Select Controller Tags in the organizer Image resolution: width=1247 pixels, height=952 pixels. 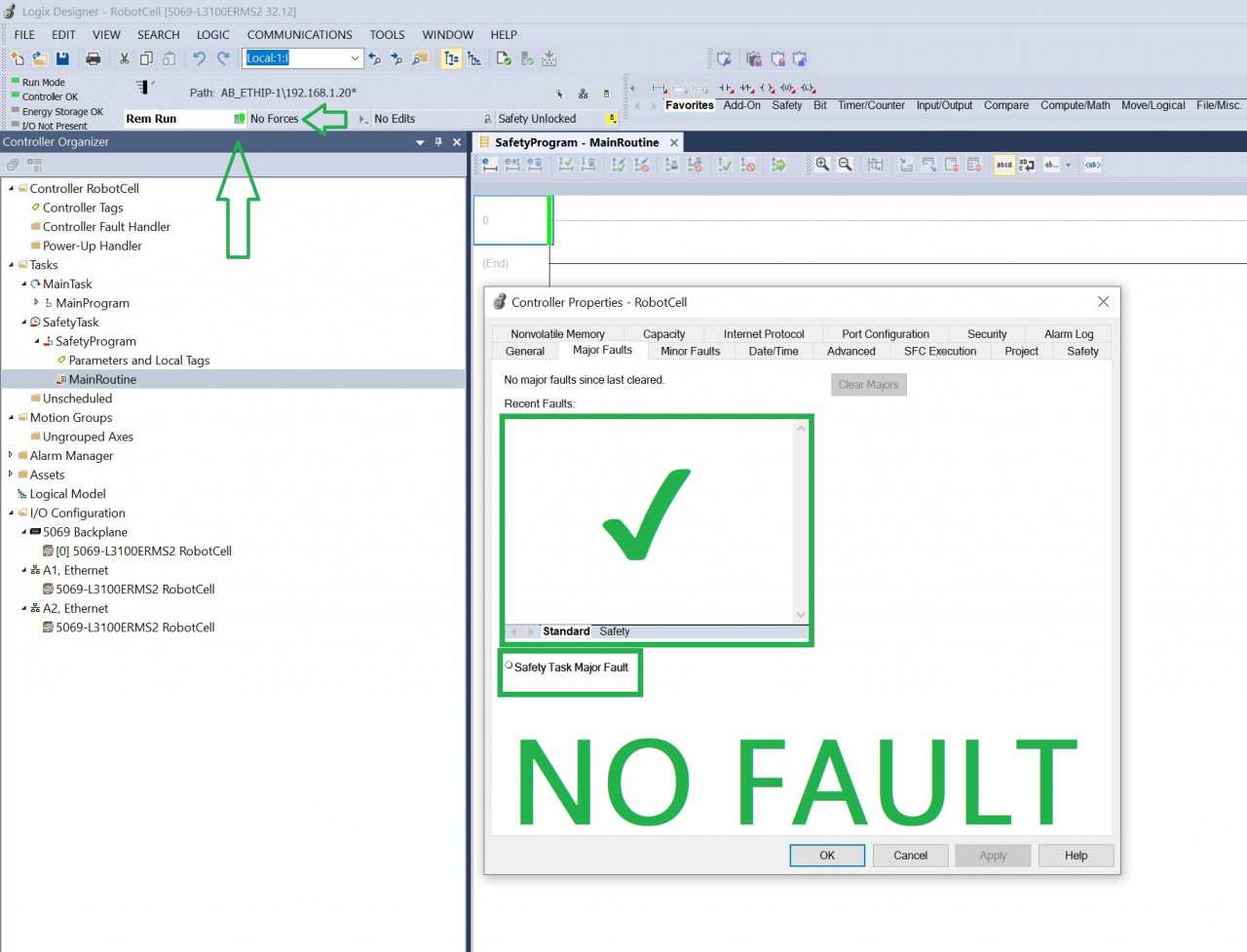(83, 208)
